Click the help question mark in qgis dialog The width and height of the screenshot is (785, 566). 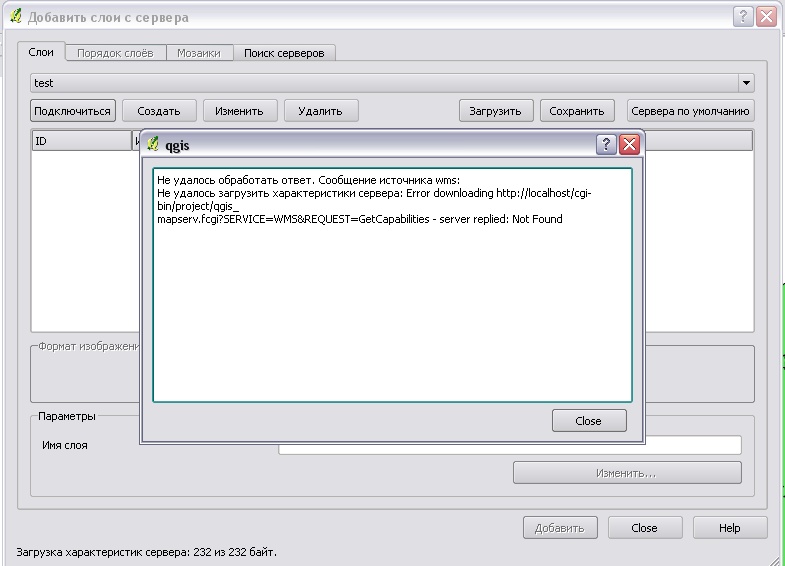coord(606,145)
